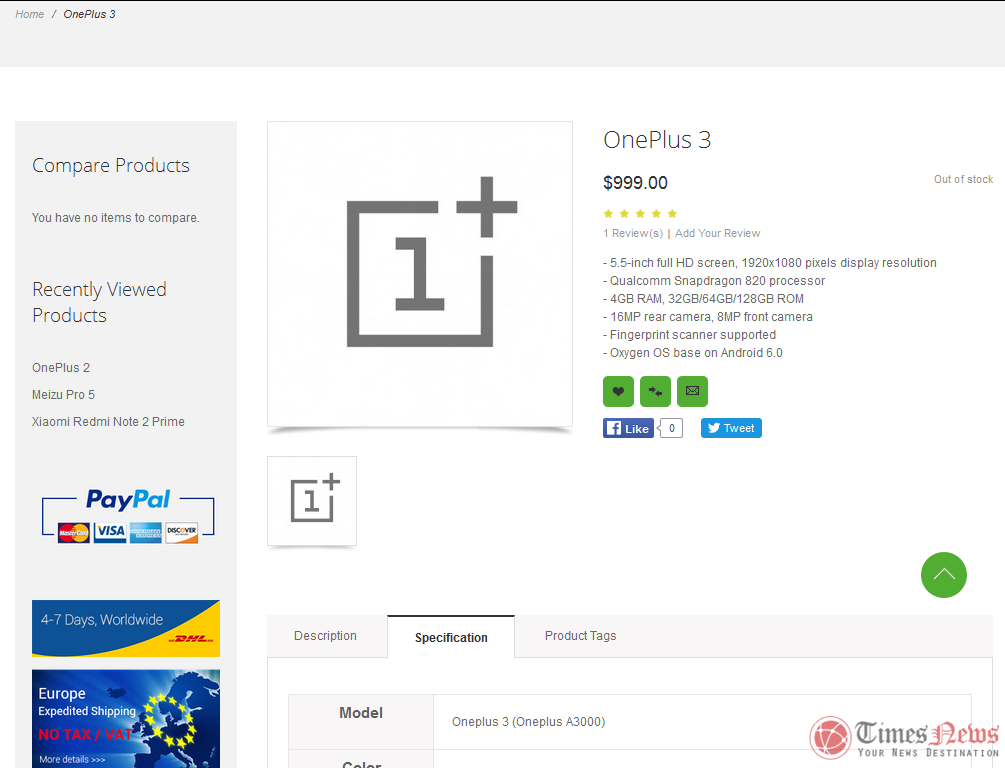Add product to wishlist with heart icon
The image size is (1005, 768).
coord(618,391)
